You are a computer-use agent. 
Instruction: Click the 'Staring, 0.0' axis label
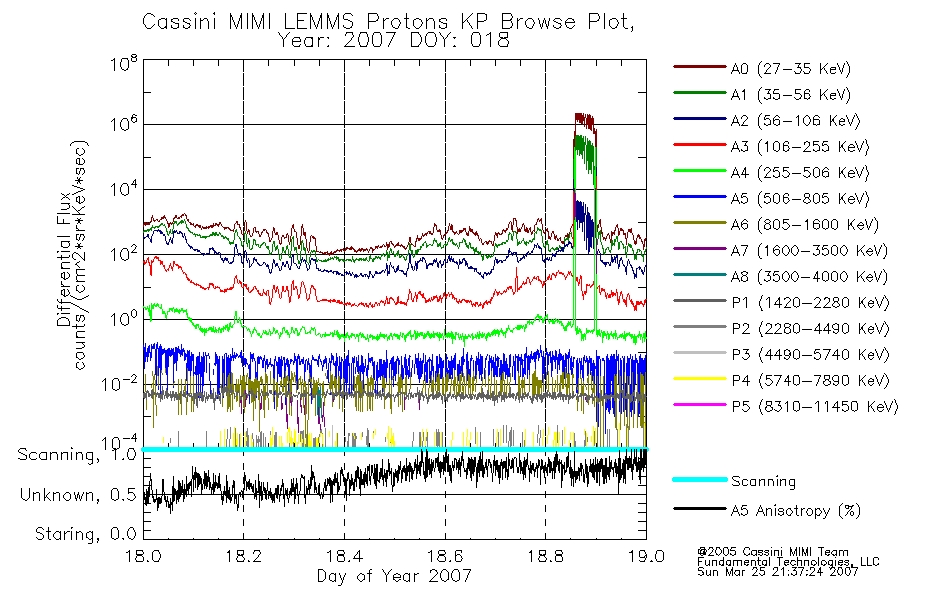(85, 534)
